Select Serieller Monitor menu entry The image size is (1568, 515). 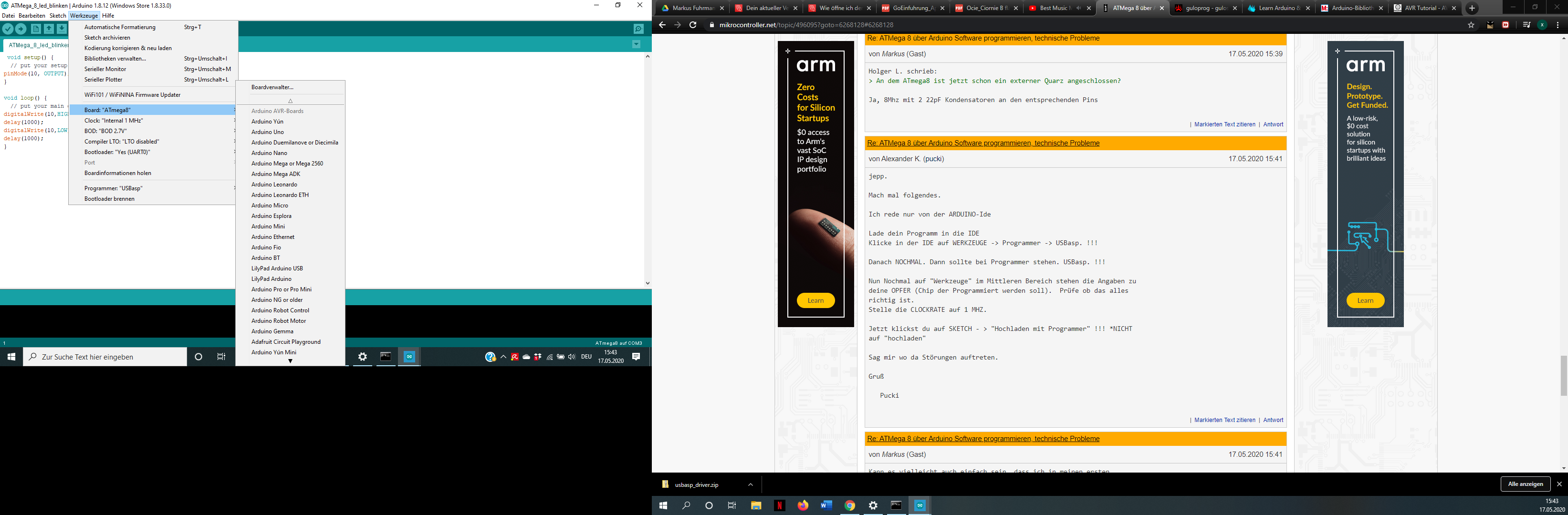click(152, 69)
